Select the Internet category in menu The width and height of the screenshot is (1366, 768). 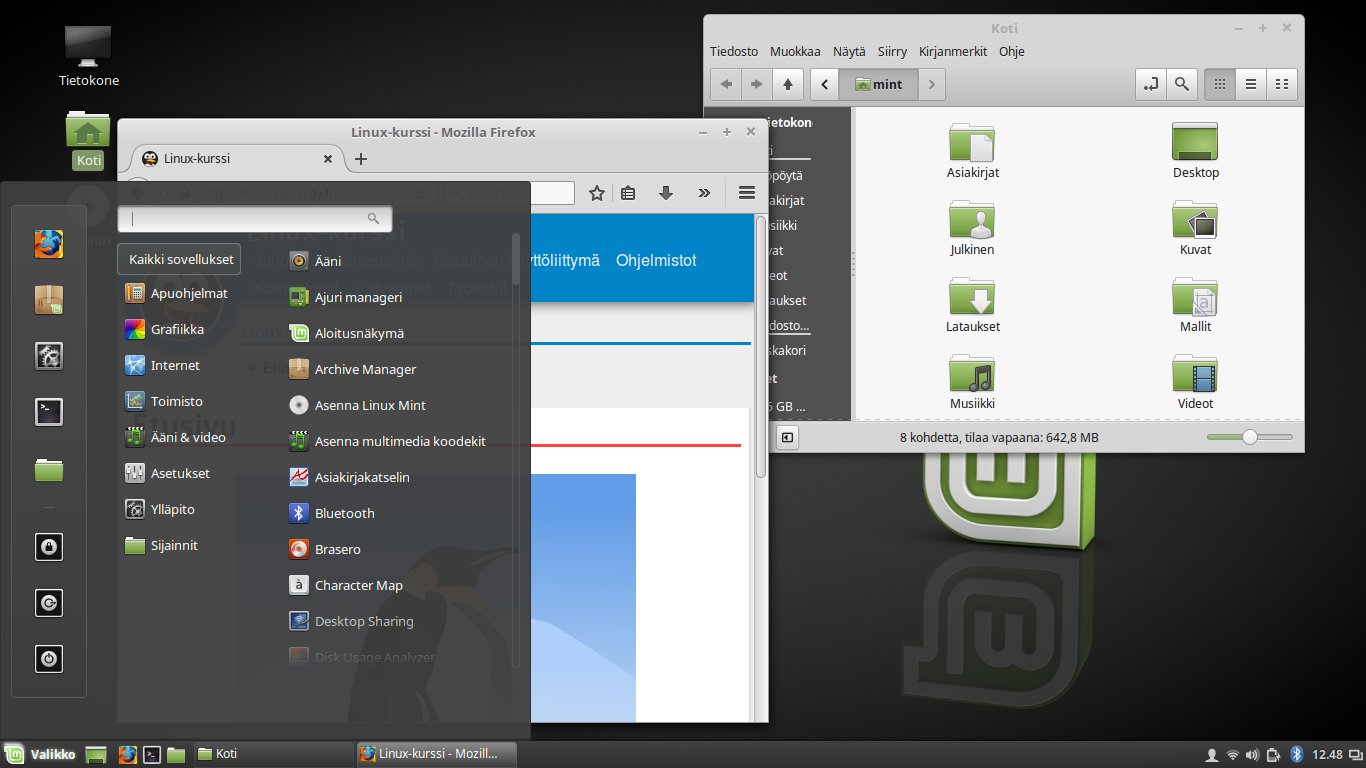coord(175,365)
